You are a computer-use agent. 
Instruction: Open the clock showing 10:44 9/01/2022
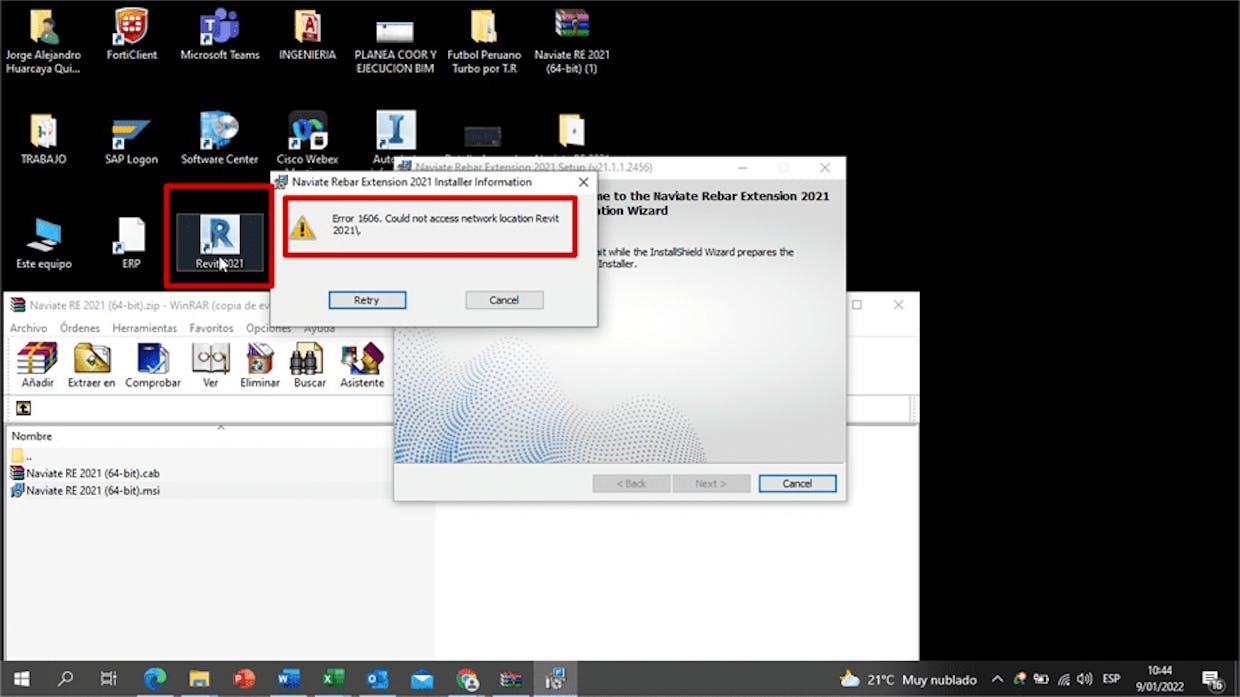coord(1160,679)
